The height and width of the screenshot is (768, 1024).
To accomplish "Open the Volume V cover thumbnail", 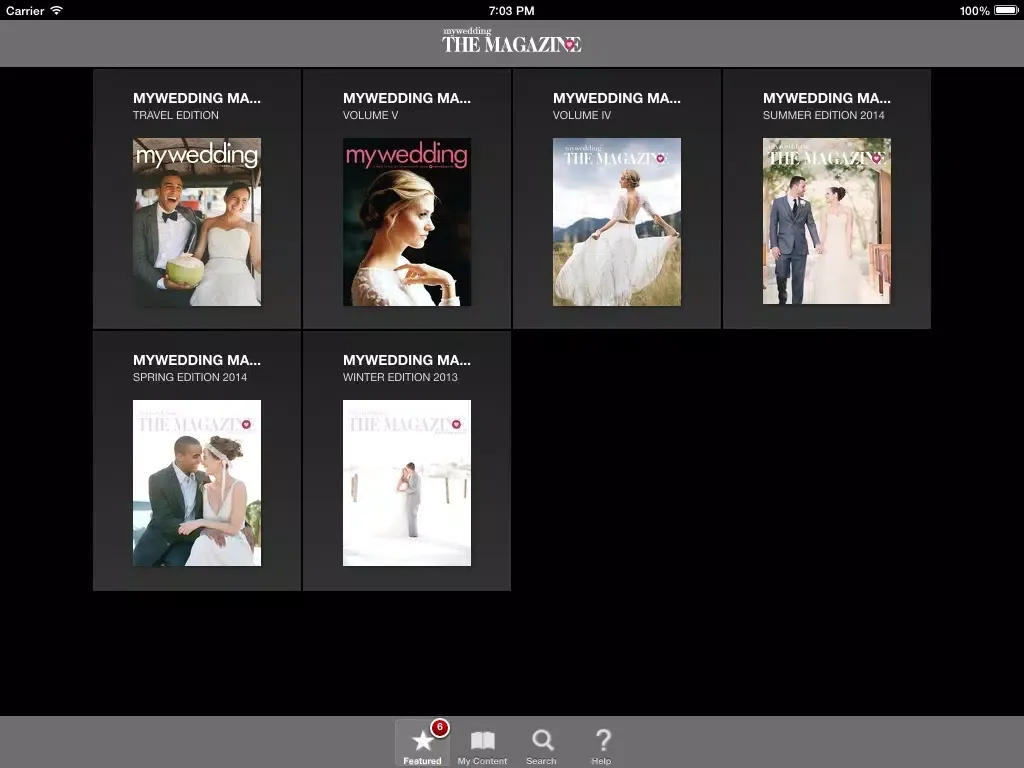I will (407, 221).
